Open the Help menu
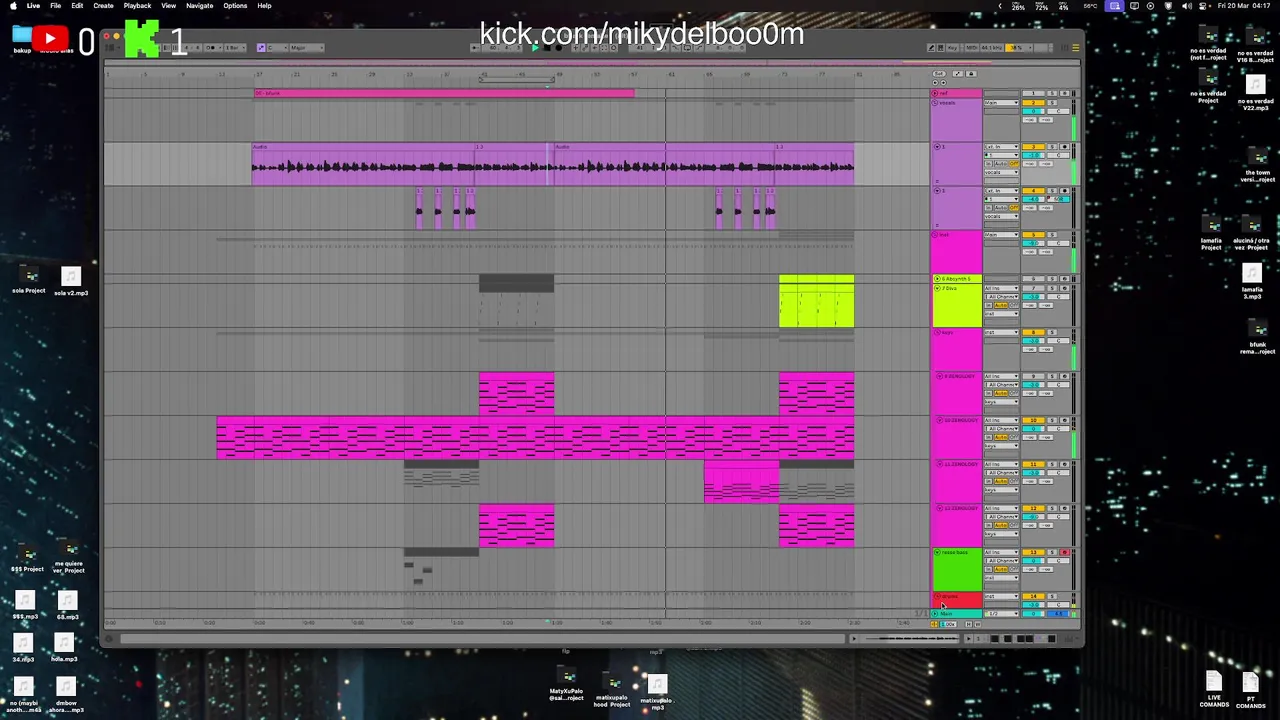Image resolution: width=1280 pixels, height=720 pixels. 264,6
